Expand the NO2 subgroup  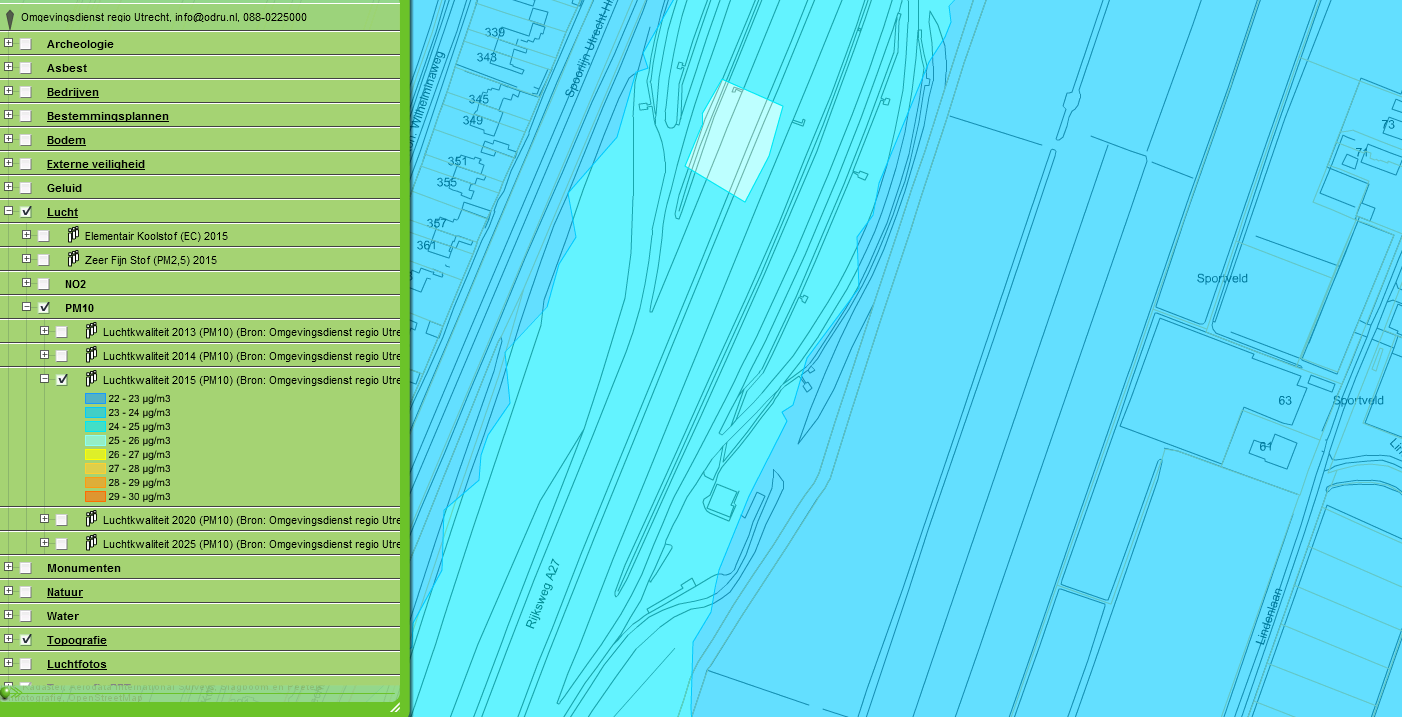click(26, 283)
